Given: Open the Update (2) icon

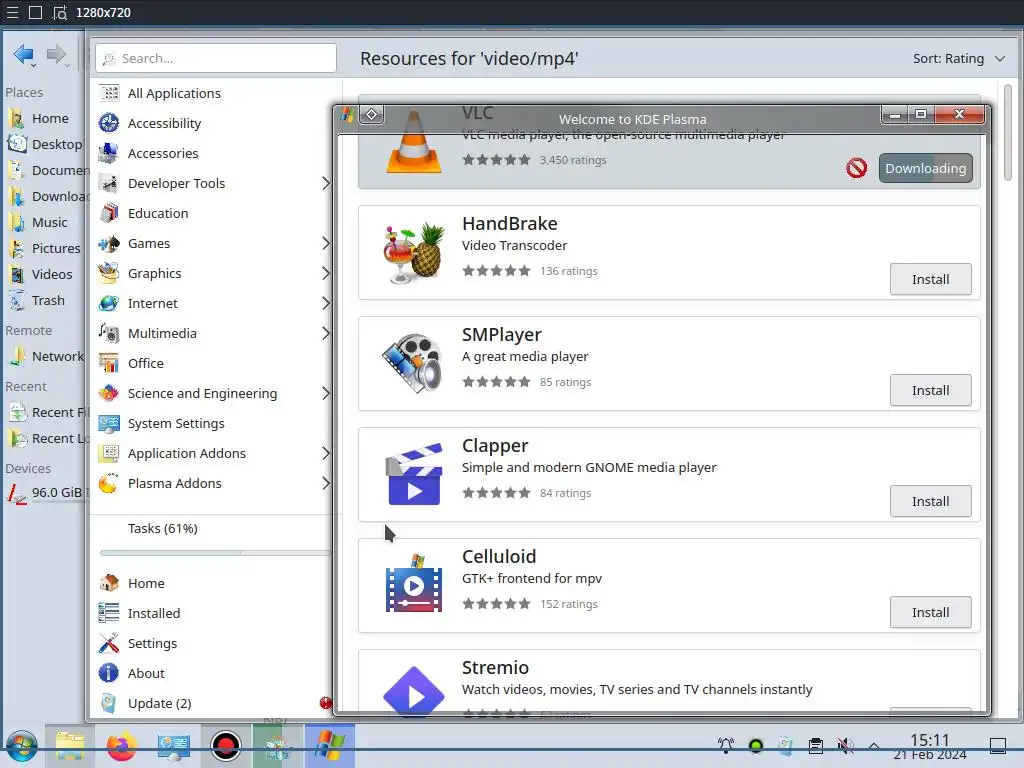Looking at the screenshot, I should (108, 703).
